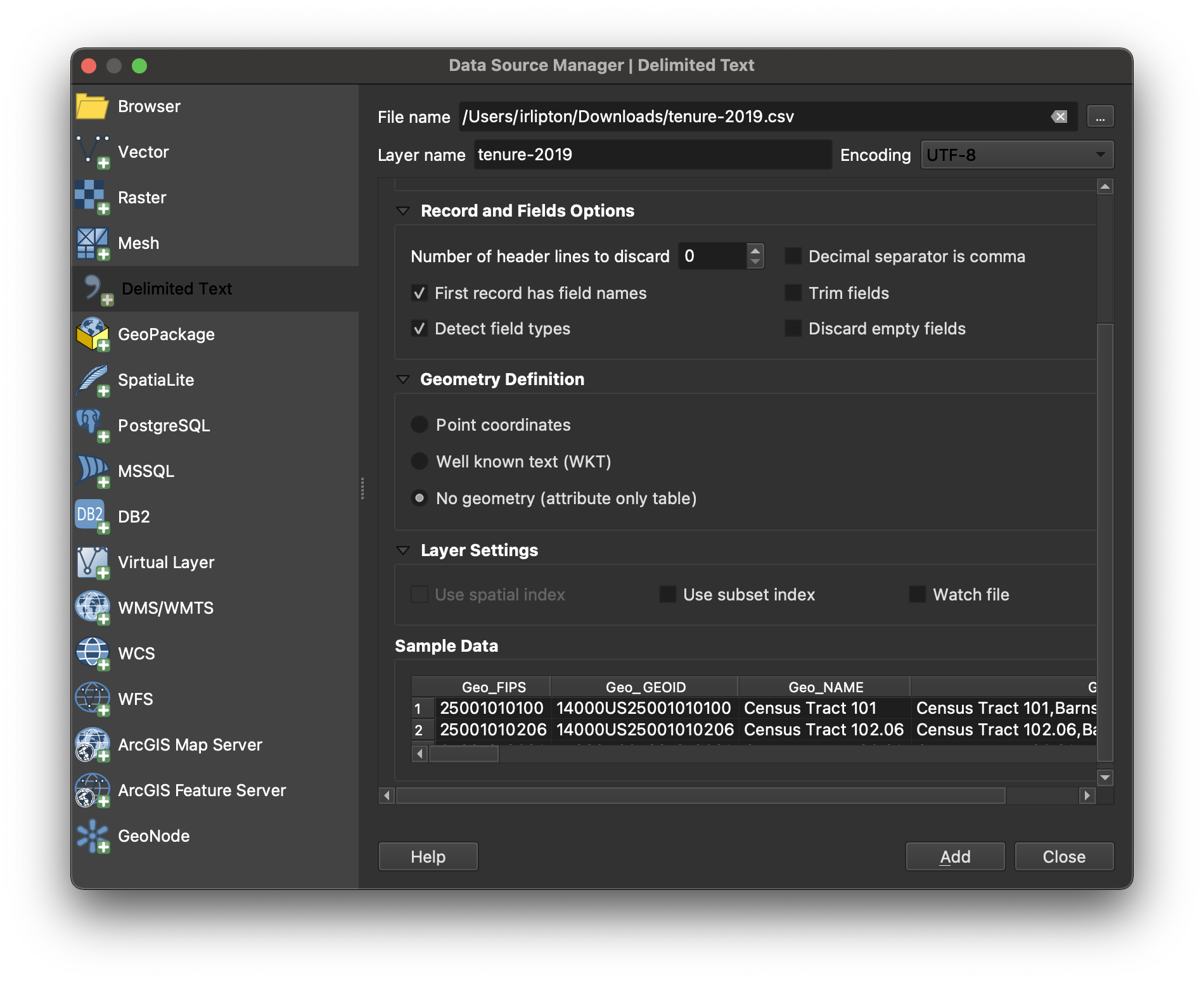Choose the Mesh source icon
Image resolution: width=1204 pixels, height=983 pixels.
tap(92, 243)
